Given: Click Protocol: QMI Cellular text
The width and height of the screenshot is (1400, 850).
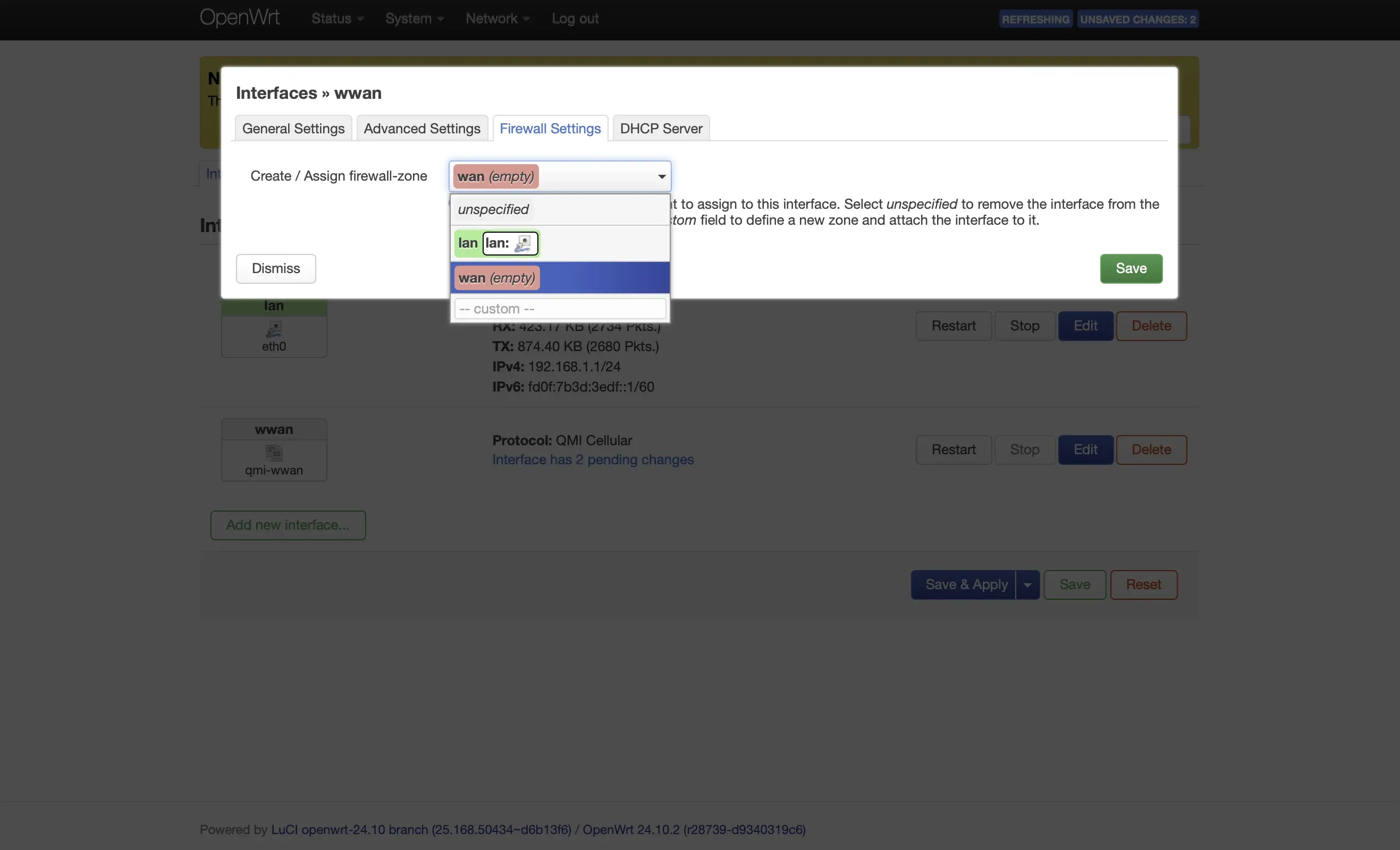Looking at the screenshot, I should (562, 440).
